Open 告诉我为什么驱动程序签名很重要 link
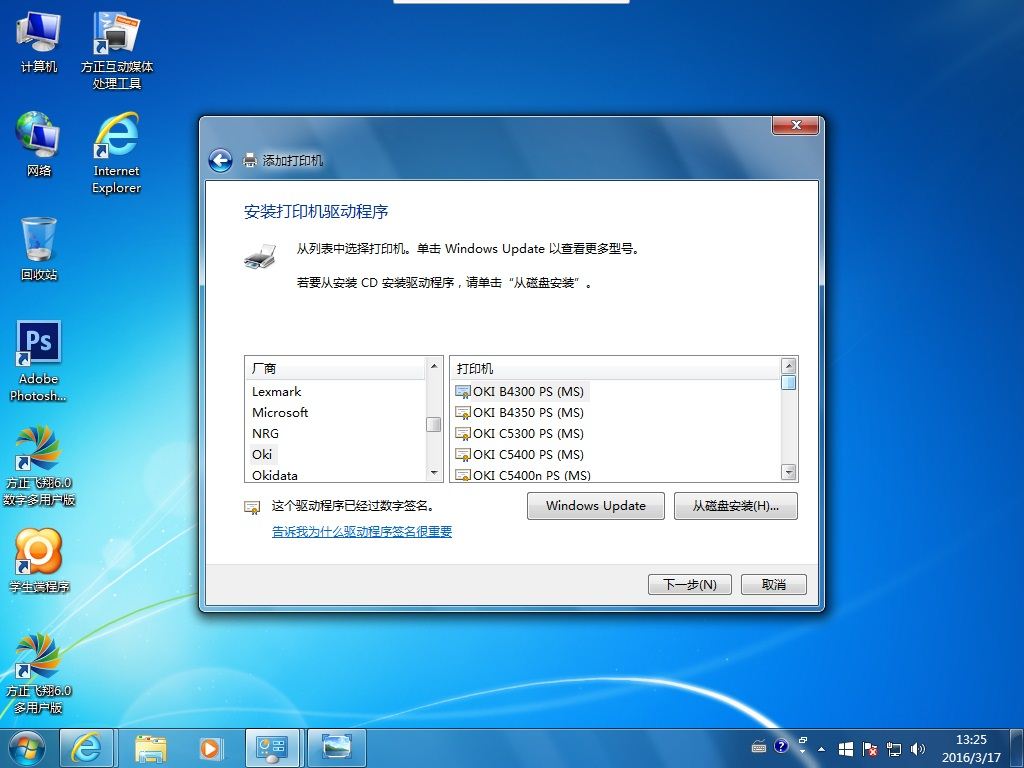Image resolution: width=1024 pixels, height=768 pixels. 362,532
